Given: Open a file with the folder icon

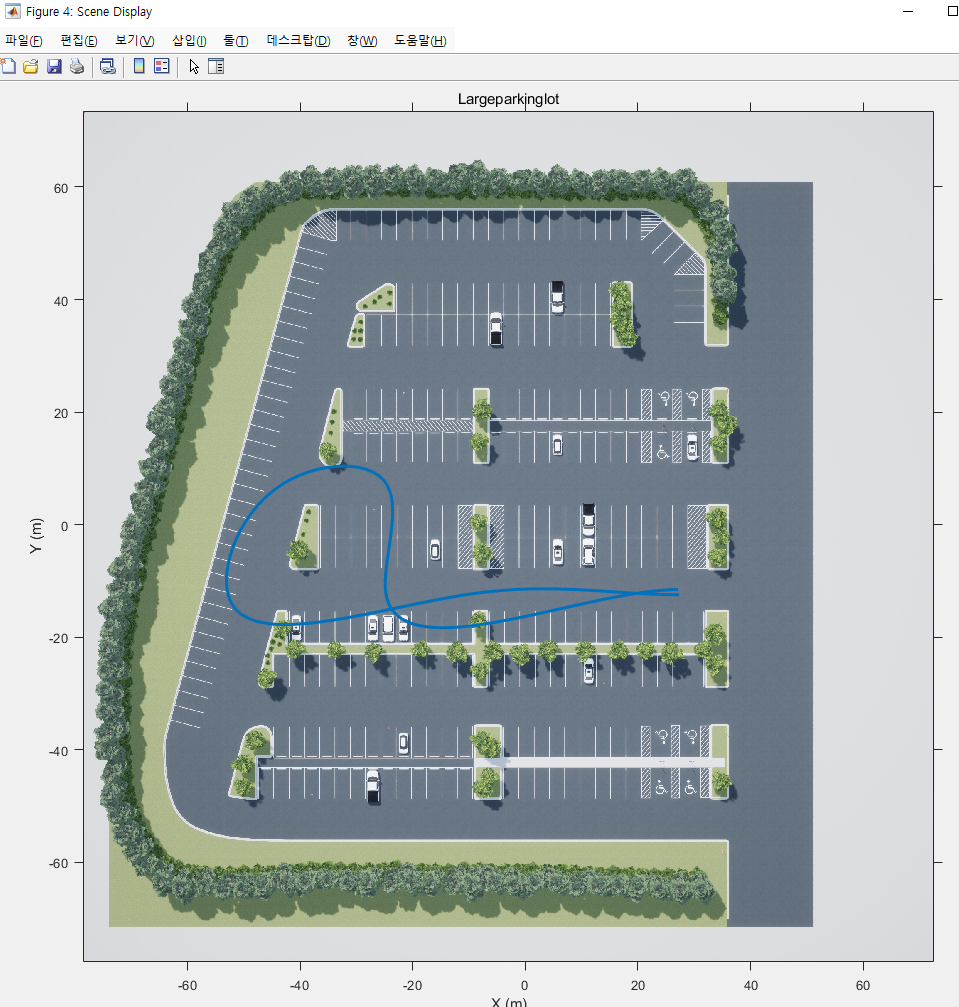Looking at the screenshot, I should 30,66.
